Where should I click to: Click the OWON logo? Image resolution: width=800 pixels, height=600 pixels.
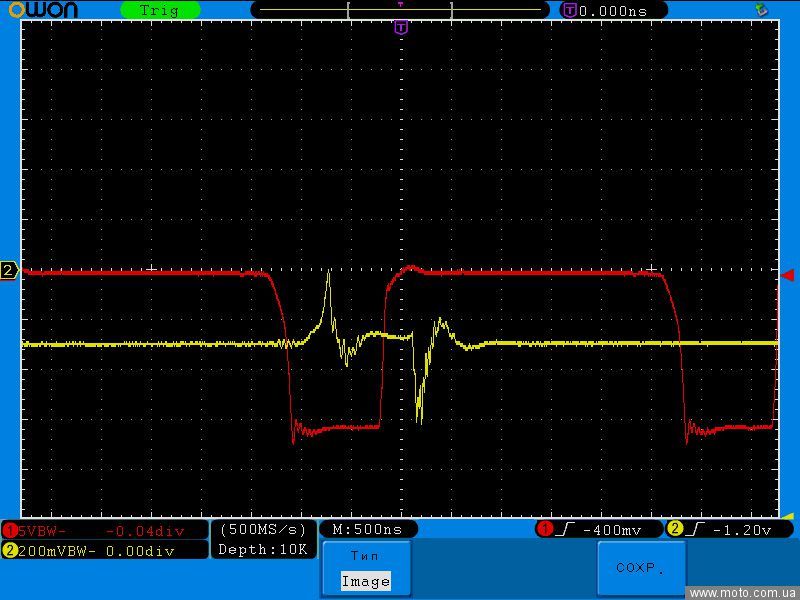click(50, 10)
